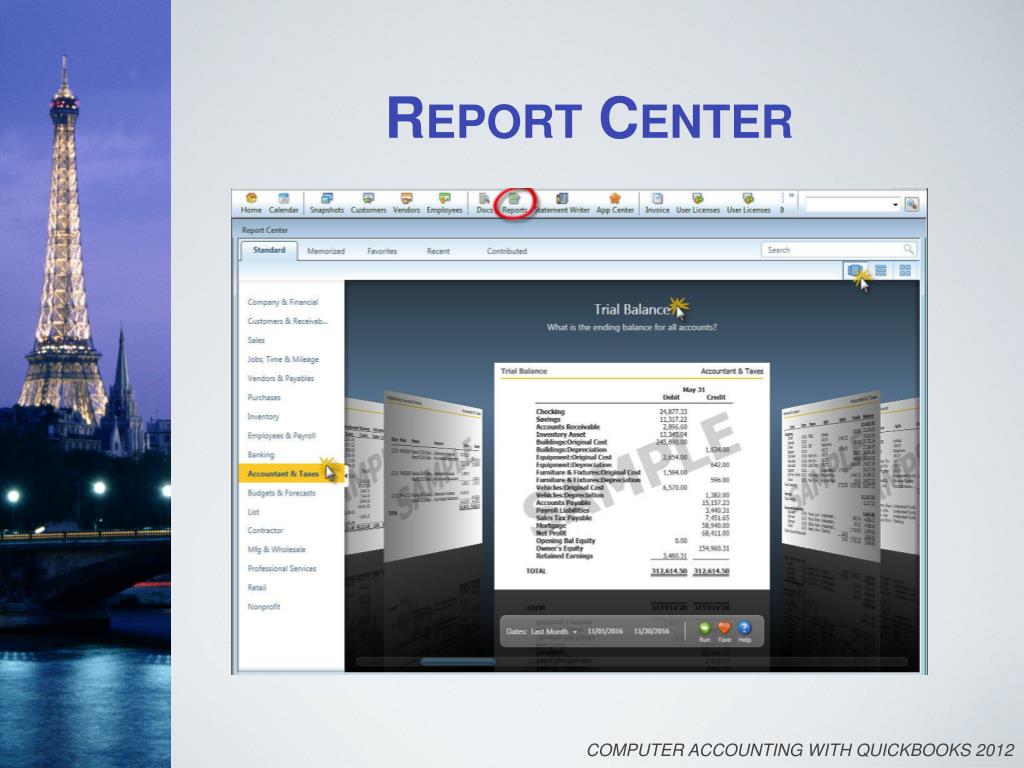Launch Statement Writer from the toolbar
This screenshot has width=1024, height=768.
(x=562, y=203)
